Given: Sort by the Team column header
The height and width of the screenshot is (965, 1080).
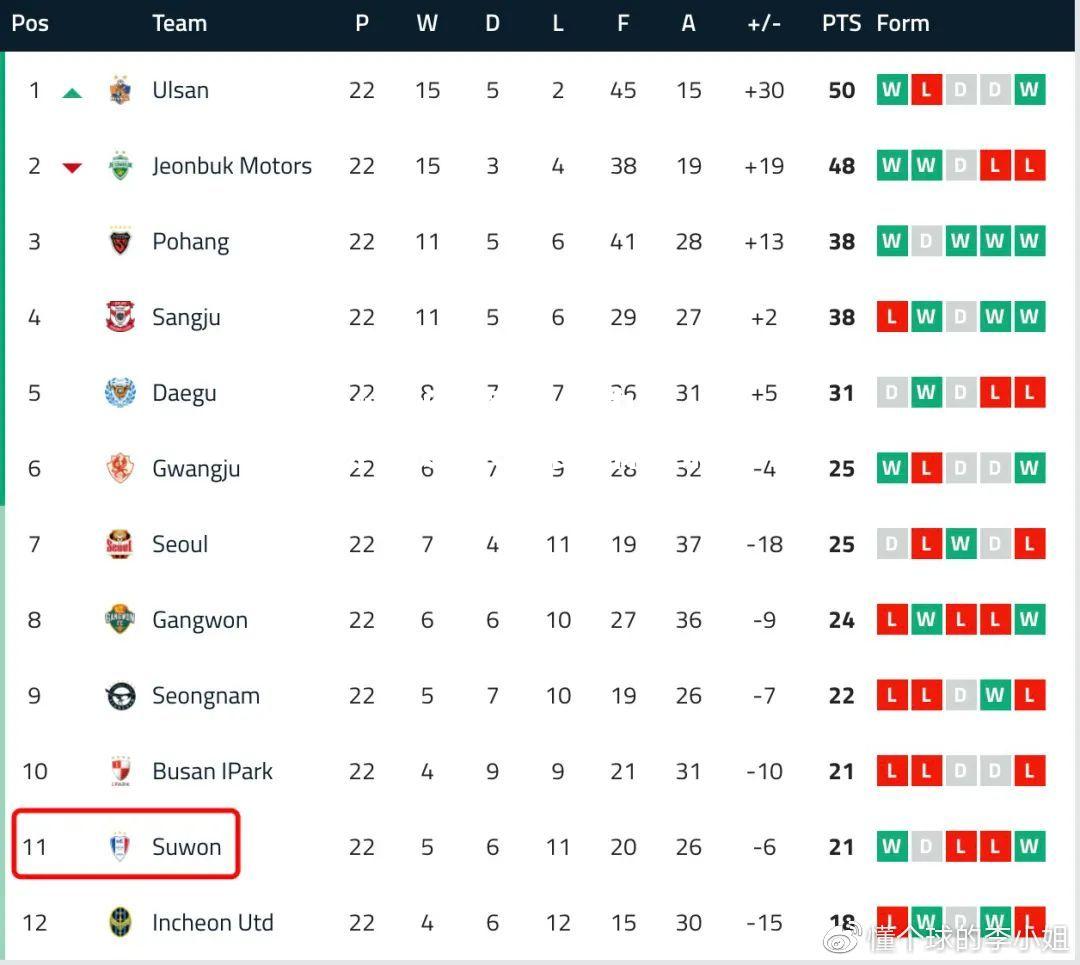Looking at the screenshot, I should [180, 23].
